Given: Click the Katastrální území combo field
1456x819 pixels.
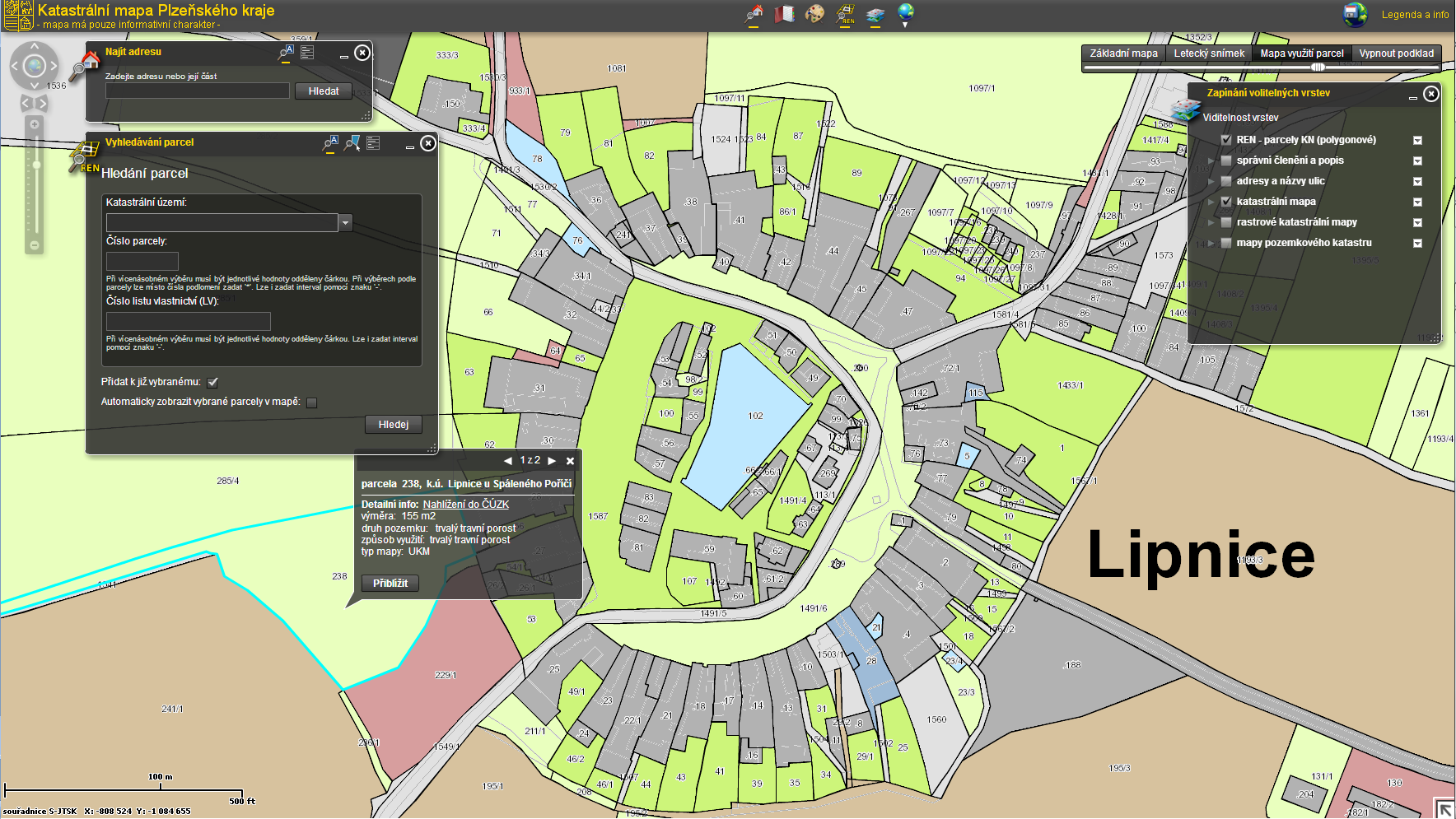Looking at the screenshot, I should 222,223.
